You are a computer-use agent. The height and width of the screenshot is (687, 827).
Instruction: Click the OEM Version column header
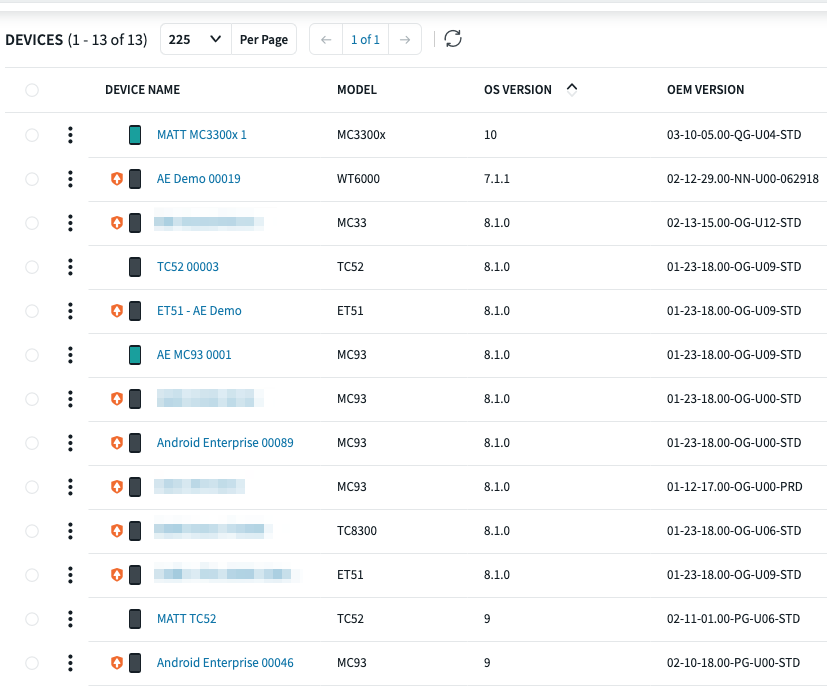pyautogui.click(x=705, y=90)
